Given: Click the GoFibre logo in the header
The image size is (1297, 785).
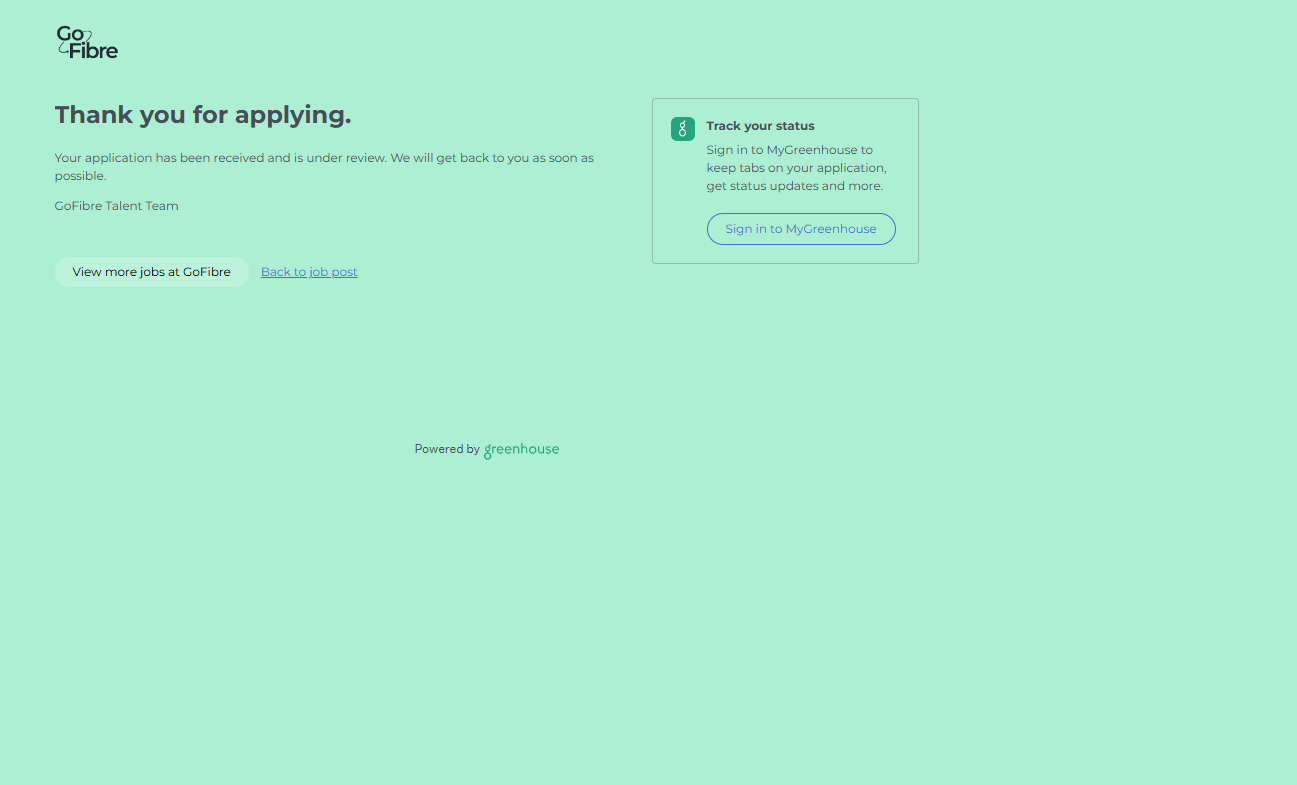Looking at the screenshot, I should (x=87, y=42).
